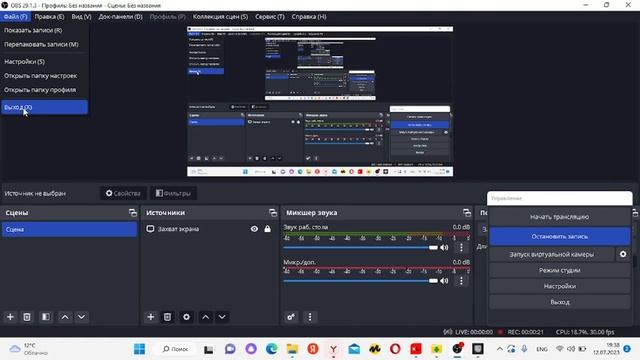Image resolution: width=640 pixels, height=360 pixels.
Task: Select Открыть папку профиля entry
Action: 44,90
